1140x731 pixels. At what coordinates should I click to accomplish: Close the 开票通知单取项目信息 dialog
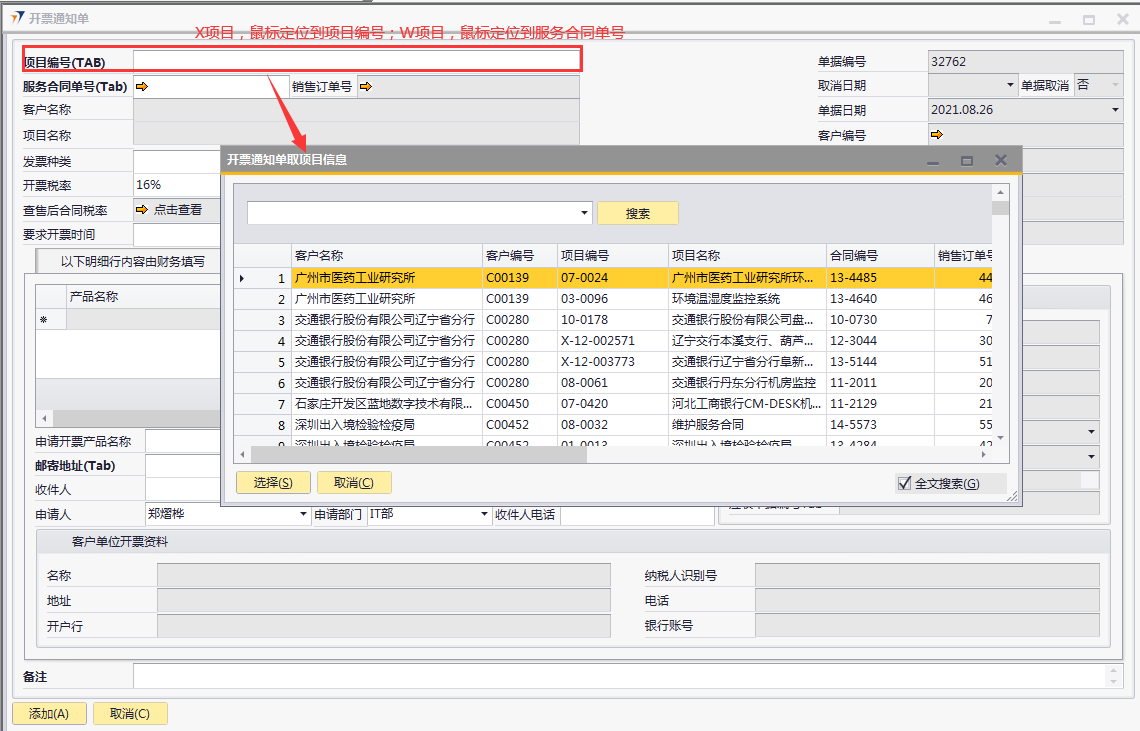pos(1000,160)
